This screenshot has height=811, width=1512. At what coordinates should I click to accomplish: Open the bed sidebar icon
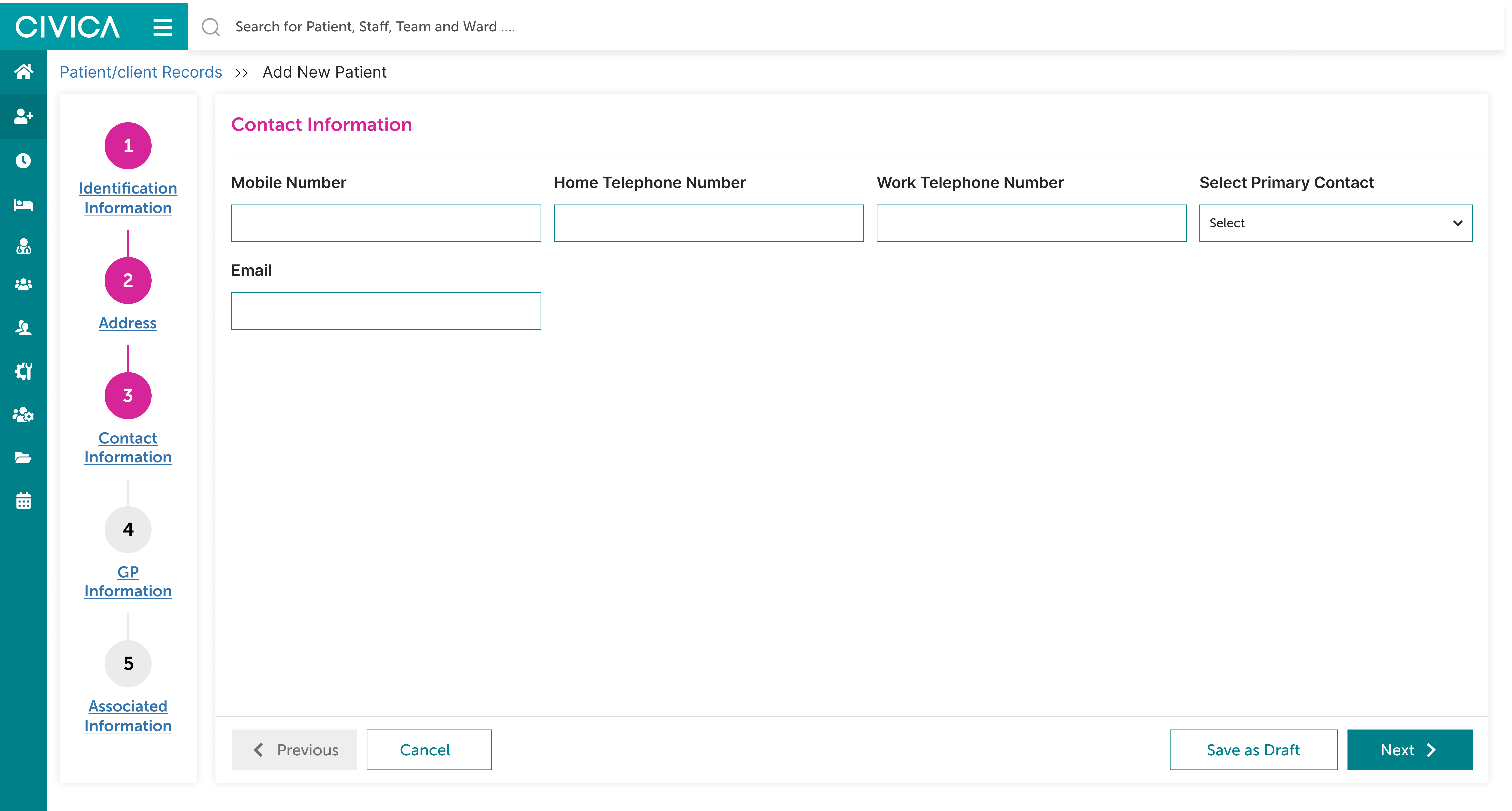pos(24,205)
